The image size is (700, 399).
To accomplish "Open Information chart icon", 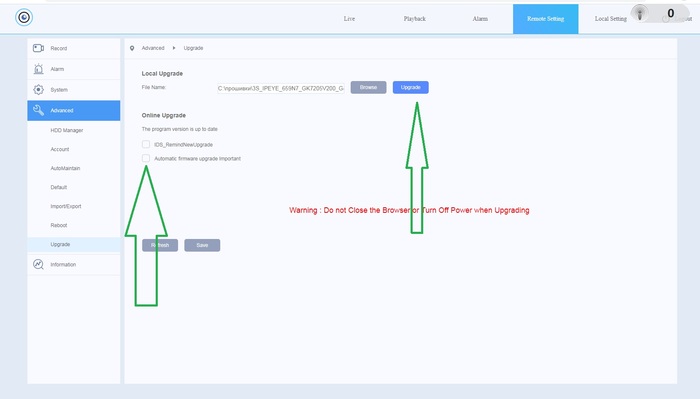I will tap(38, 264).
